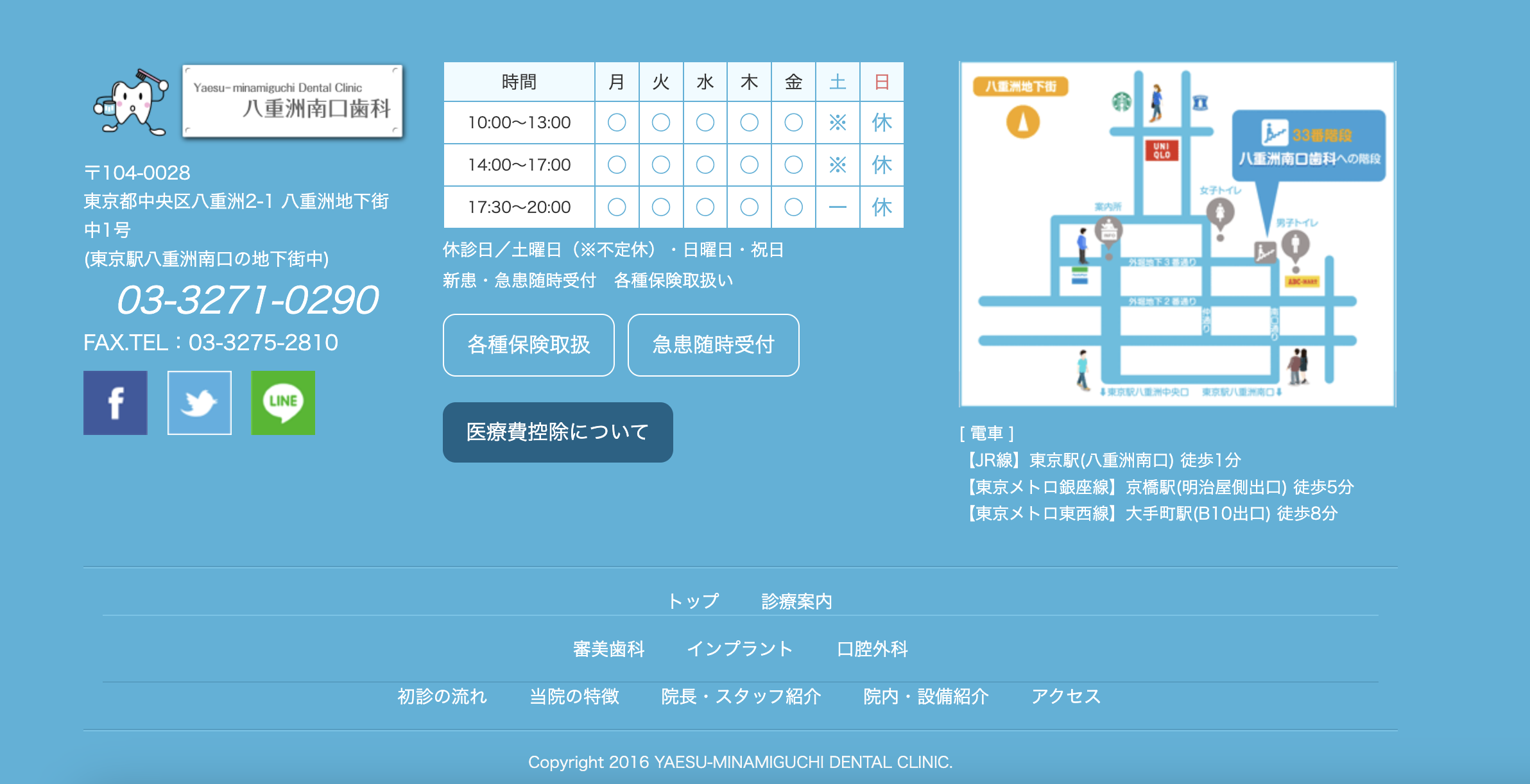
Task: Click the 休診日／土曜日 closed-days note
Action: pos(614,250)
